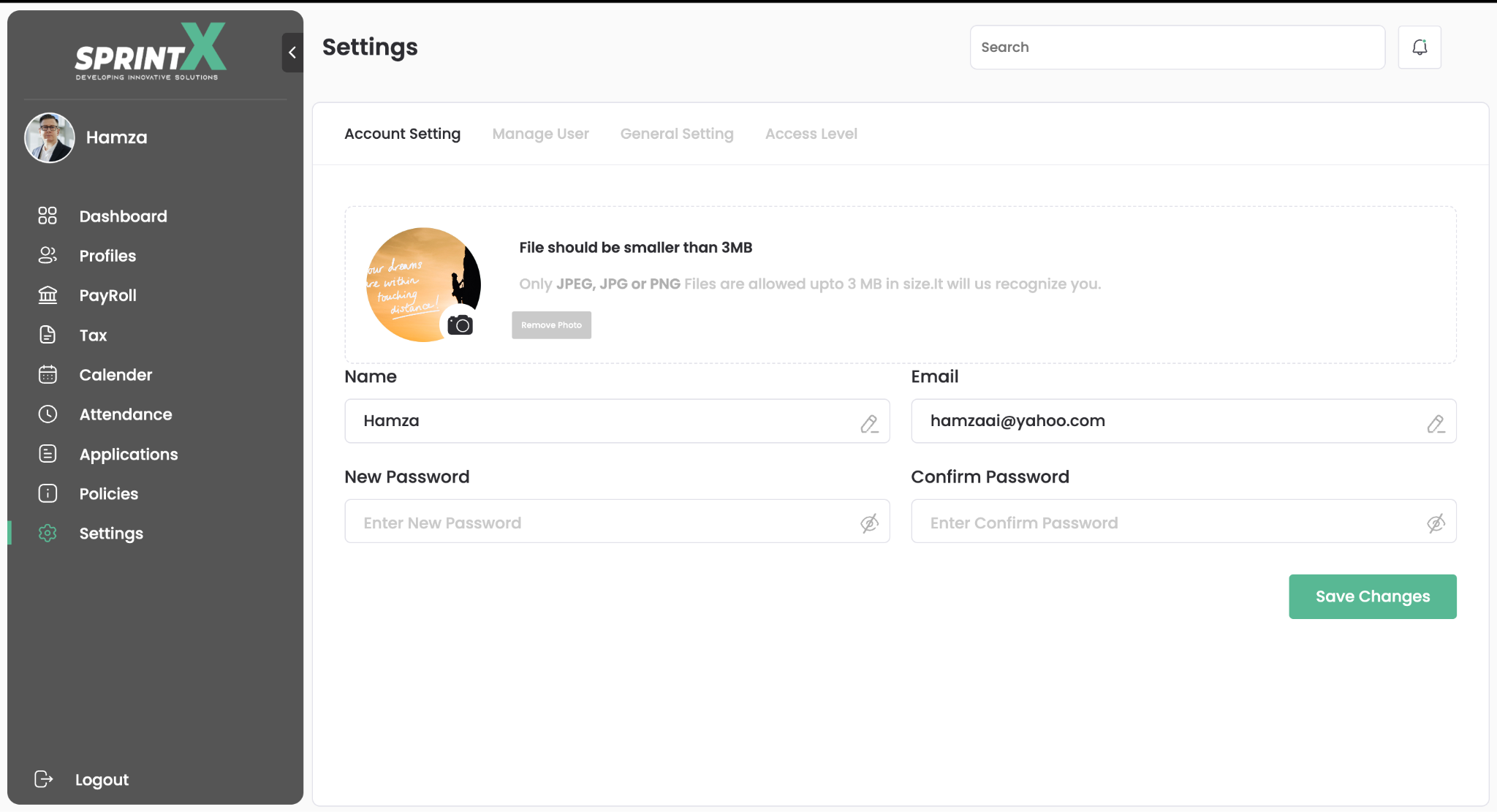This screenshot has width=1497, height=812.
Task: Click the Logout icon
Action: tap(44, 779)
